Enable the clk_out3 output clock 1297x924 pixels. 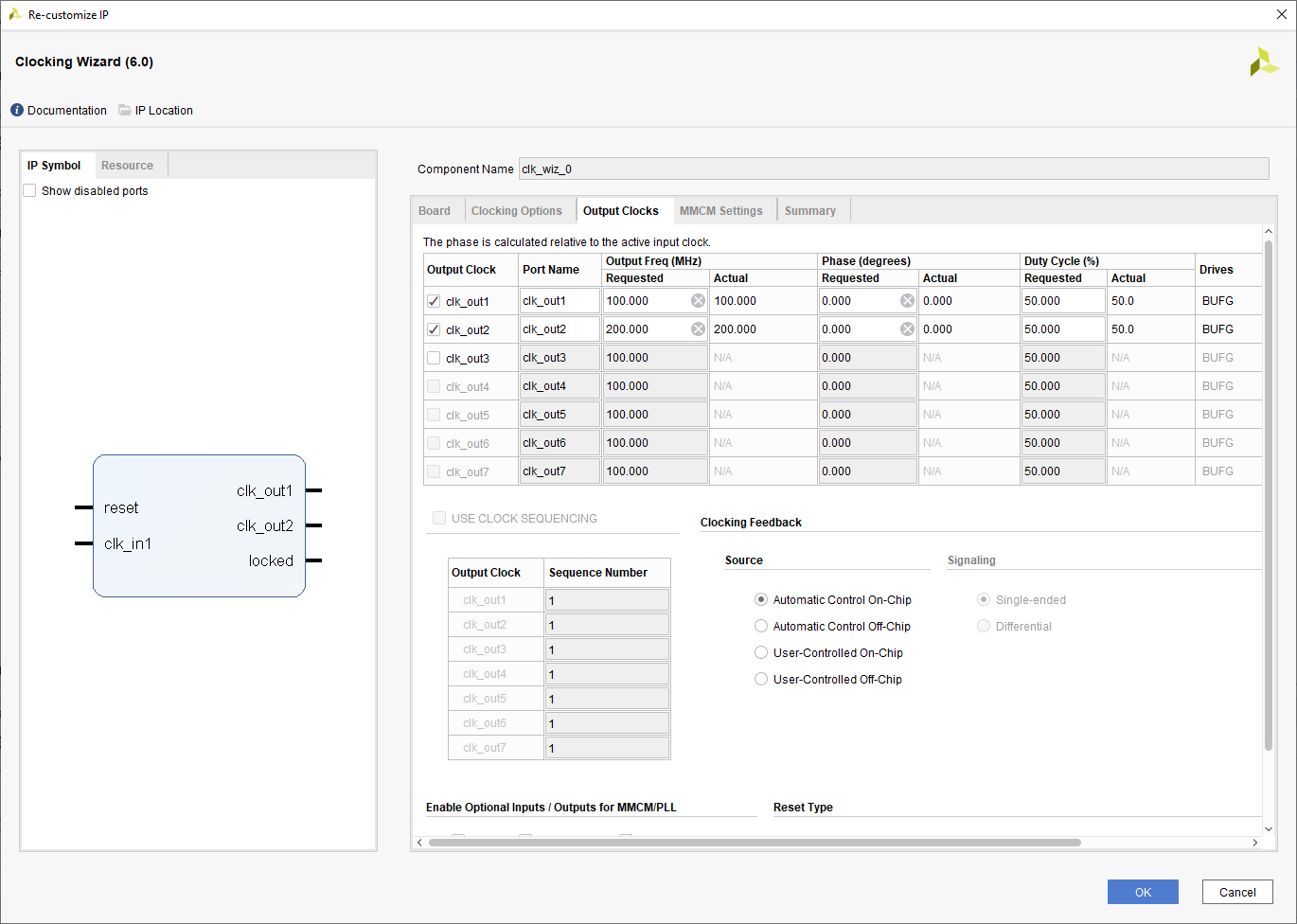pos(434,359)
